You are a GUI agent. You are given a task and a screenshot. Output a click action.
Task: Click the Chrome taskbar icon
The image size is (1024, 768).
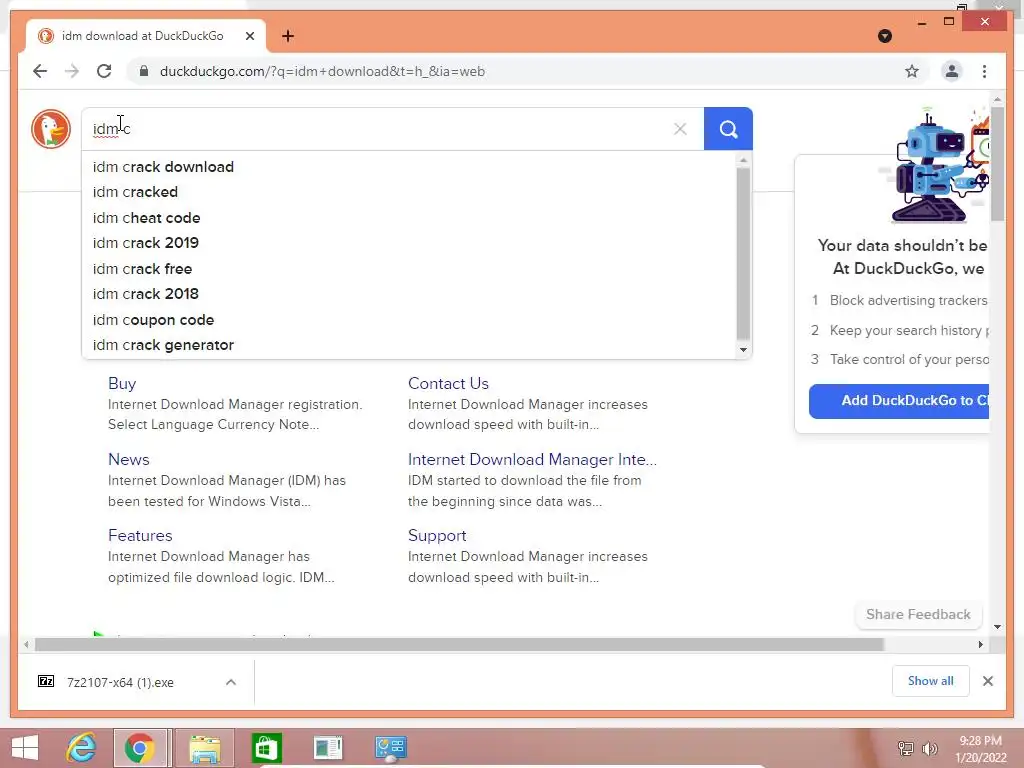[140, 748]
